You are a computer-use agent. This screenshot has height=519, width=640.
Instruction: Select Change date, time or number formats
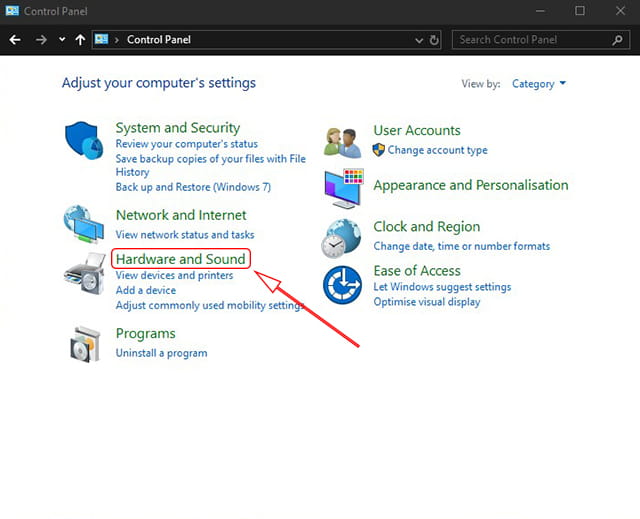click(x=462, y=246)
